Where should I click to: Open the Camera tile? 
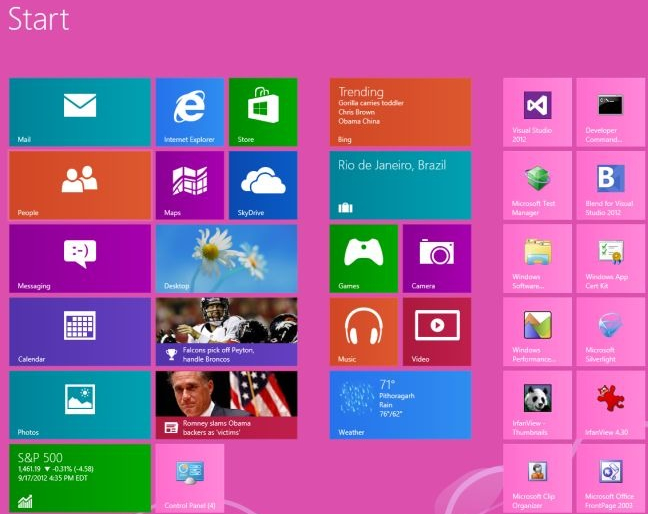(x=437, y=259)
